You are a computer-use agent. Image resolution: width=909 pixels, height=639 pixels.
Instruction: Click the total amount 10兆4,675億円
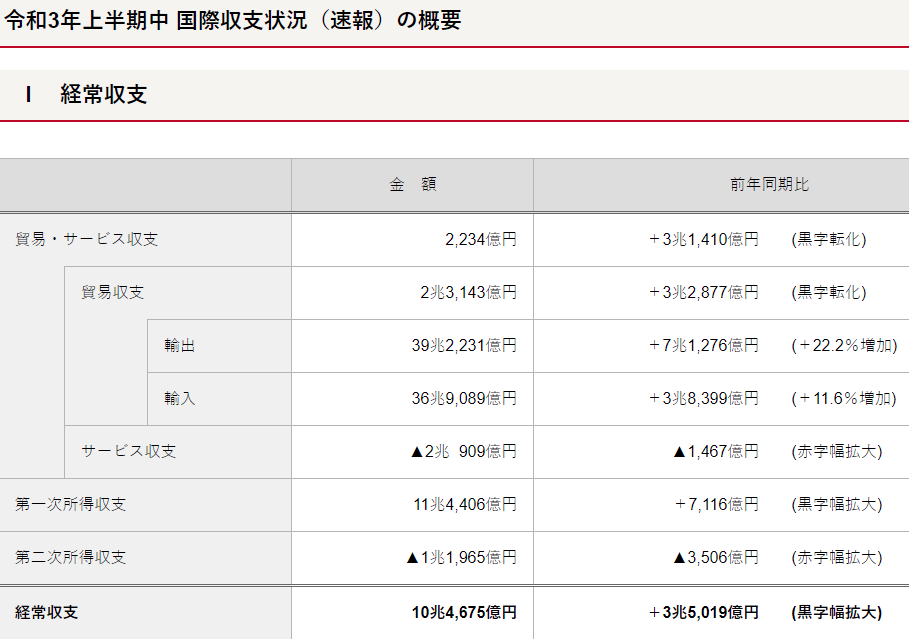[x=464, y=612]
